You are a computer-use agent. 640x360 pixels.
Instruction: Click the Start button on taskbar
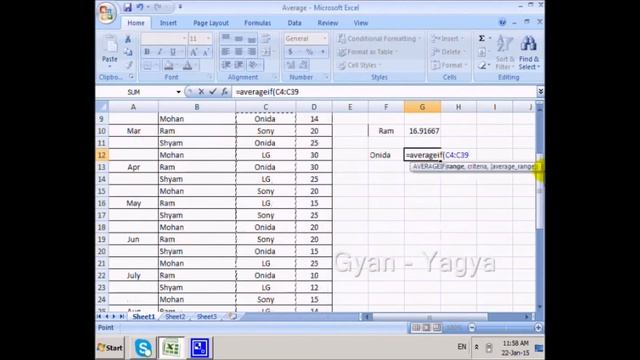[110, 348]
